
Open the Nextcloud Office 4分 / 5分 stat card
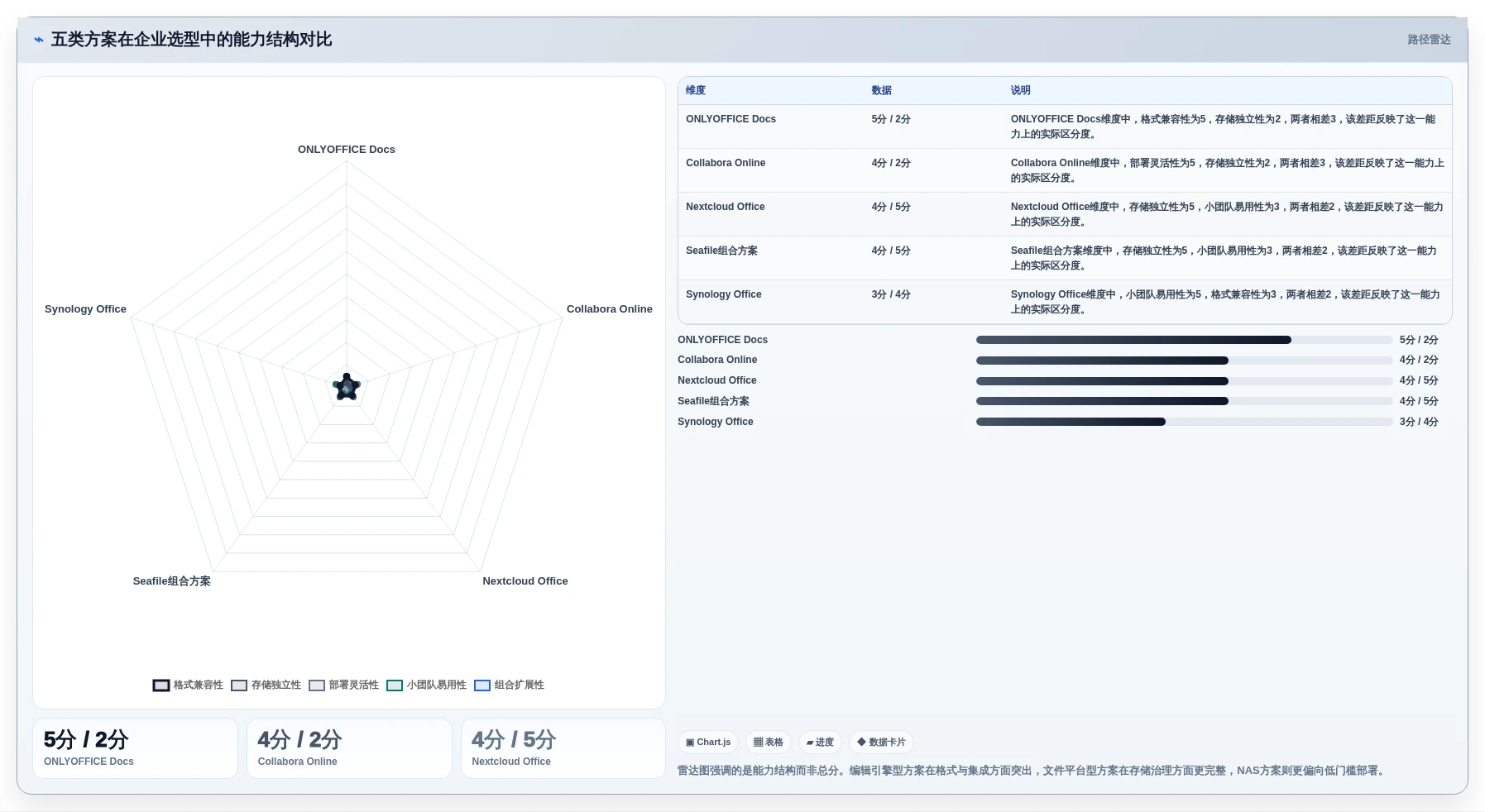(x=563, y=748)
